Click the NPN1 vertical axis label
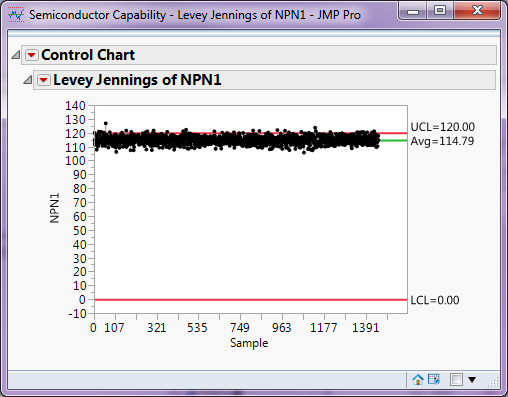Image resolution: width=508 pixels, height=397 pixels. (54, 208)
